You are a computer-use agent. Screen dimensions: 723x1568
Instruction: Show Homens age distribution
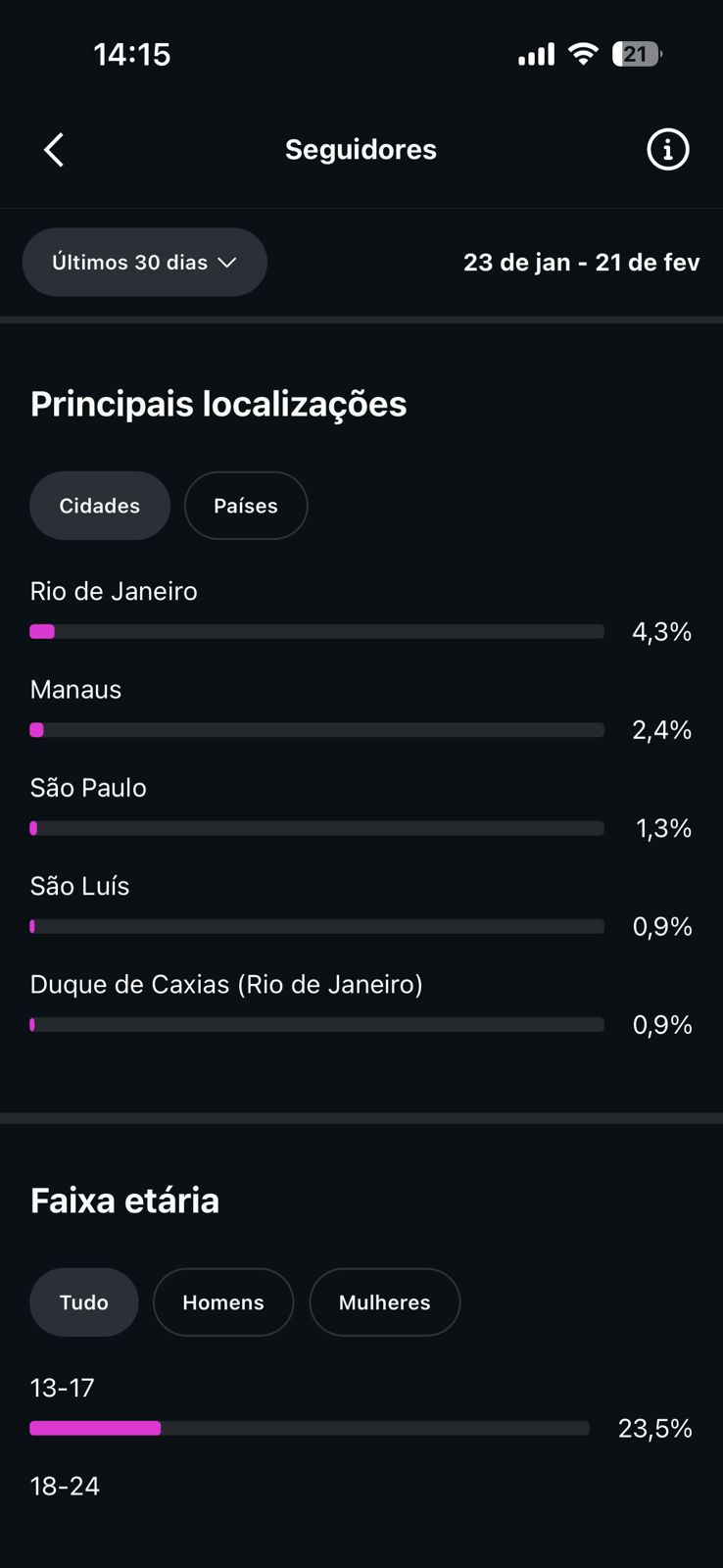pyautogui.click(x=223, y=1302)
